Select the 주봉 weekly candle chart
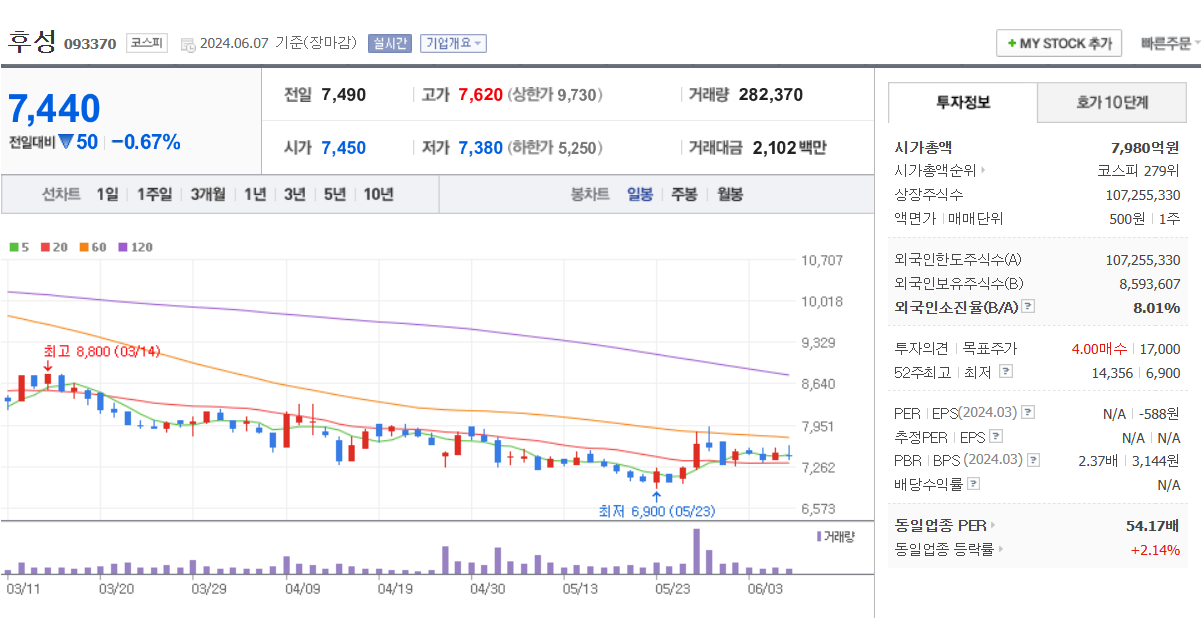This screenshot has height=618, width=1202. click(684, 194)
